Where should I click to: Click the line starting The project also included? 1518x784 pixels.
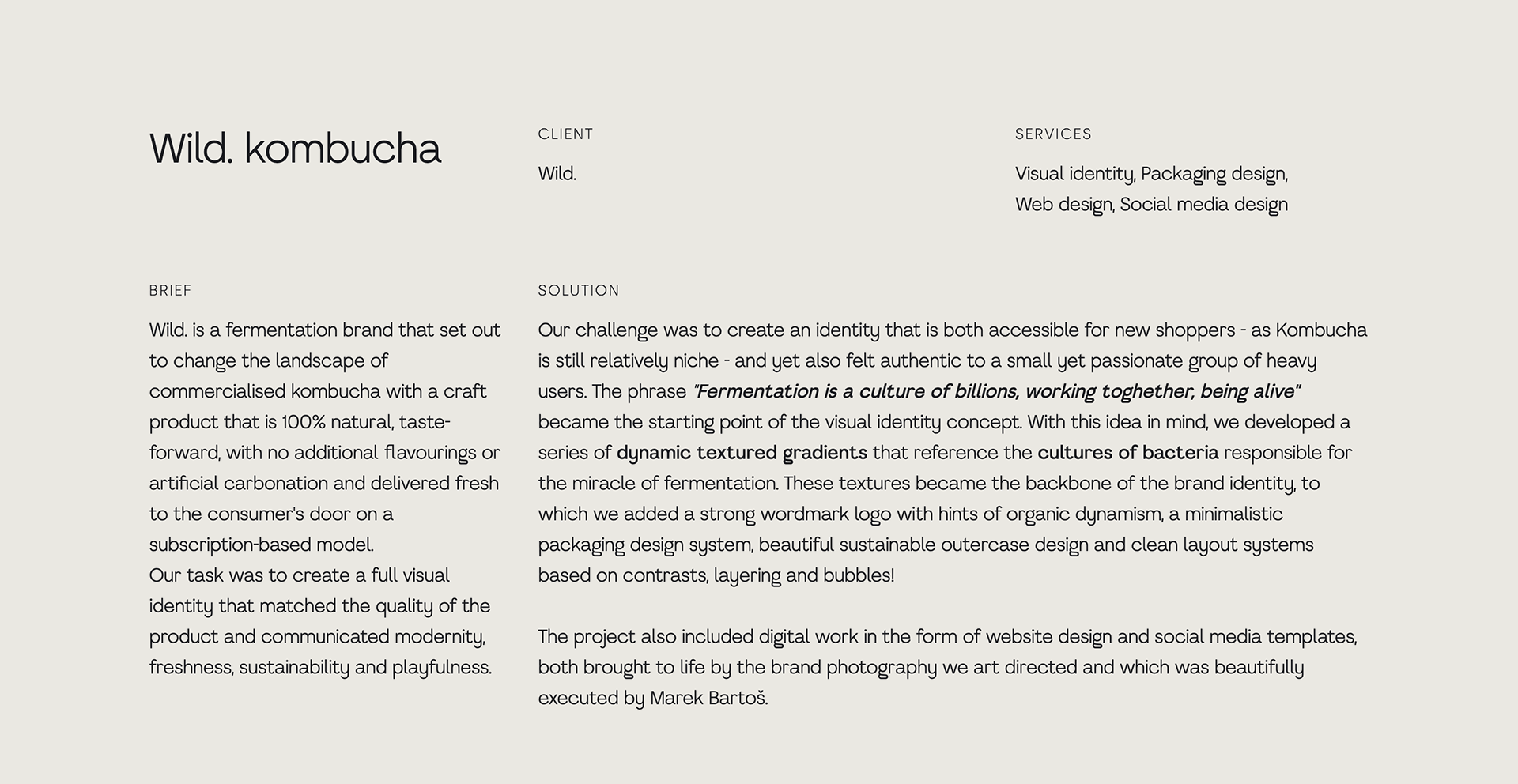click(x=947, y=637)
